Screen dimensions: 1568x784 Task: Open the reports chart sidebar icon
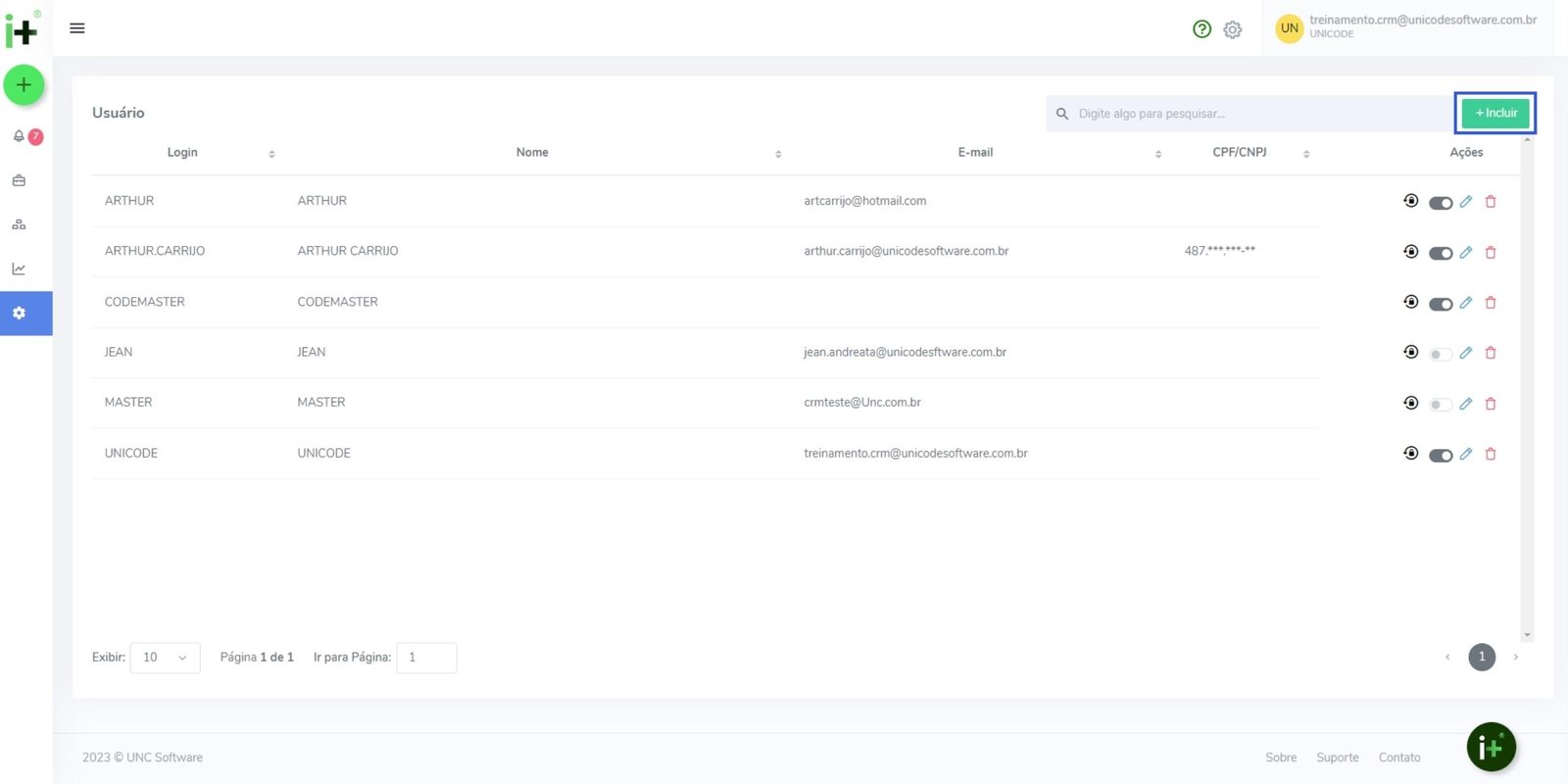coord(19,269)
